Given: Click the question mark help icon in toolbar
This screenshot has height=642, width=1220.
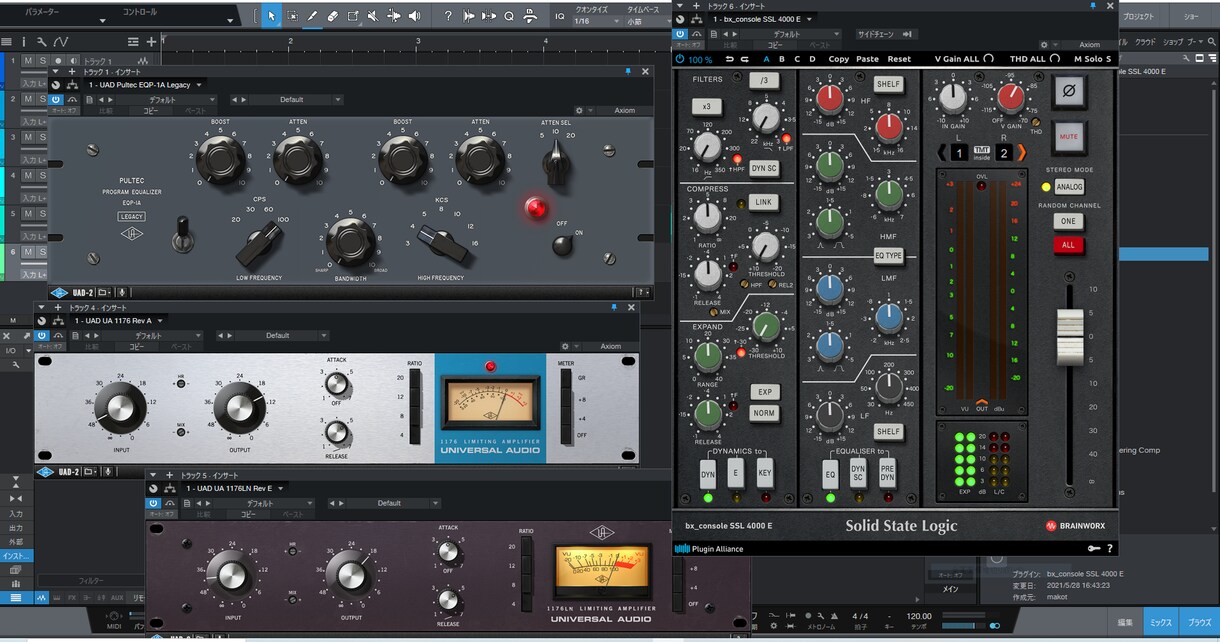Looking at the screenshot, I should 448,16.
